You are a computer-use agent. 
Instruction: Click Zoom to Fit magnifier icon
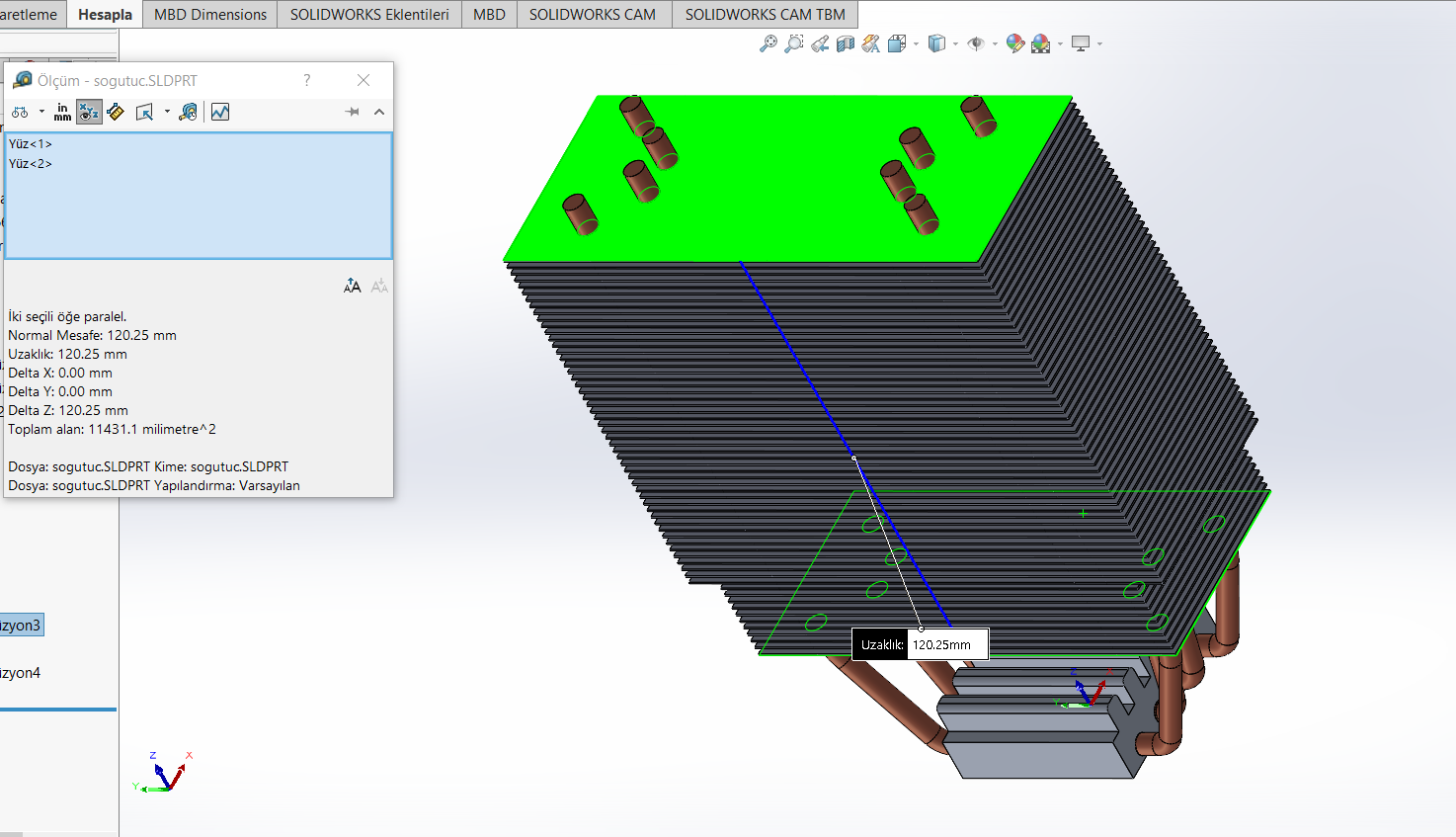coord(768,43)
